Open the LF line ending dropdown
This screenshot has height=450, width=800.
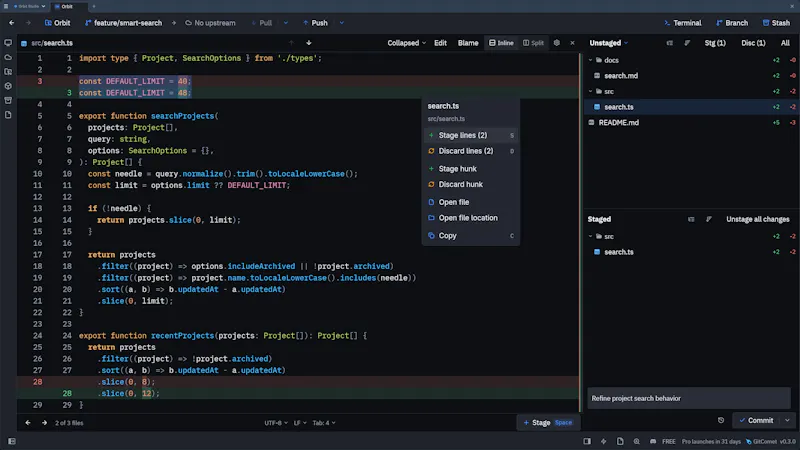299,422
